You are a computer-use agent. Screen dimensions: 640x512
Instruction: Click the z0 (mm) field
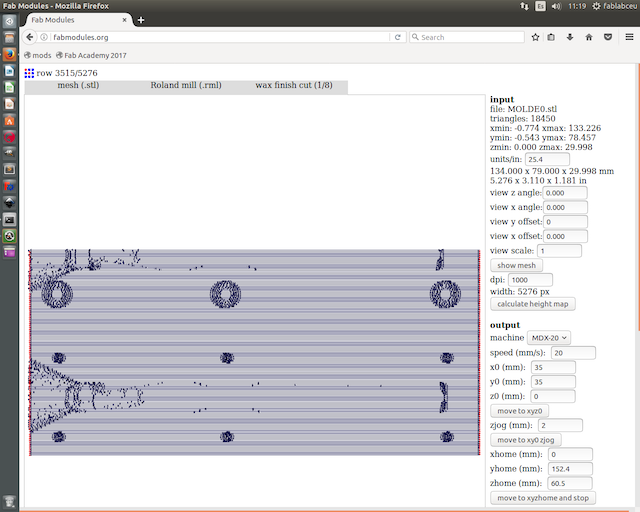553,396
